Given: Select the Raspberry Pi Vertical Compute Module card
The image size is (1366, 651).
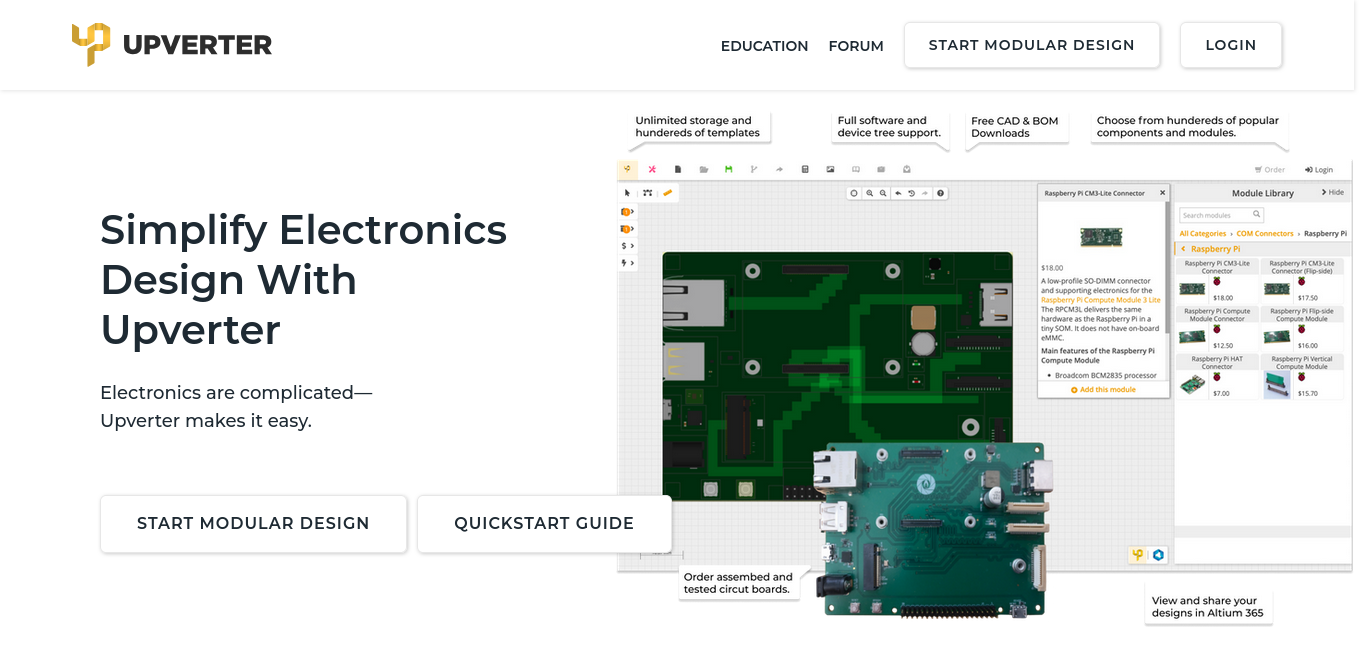Looking at the screenshot, I should (x=1302, y=377).
